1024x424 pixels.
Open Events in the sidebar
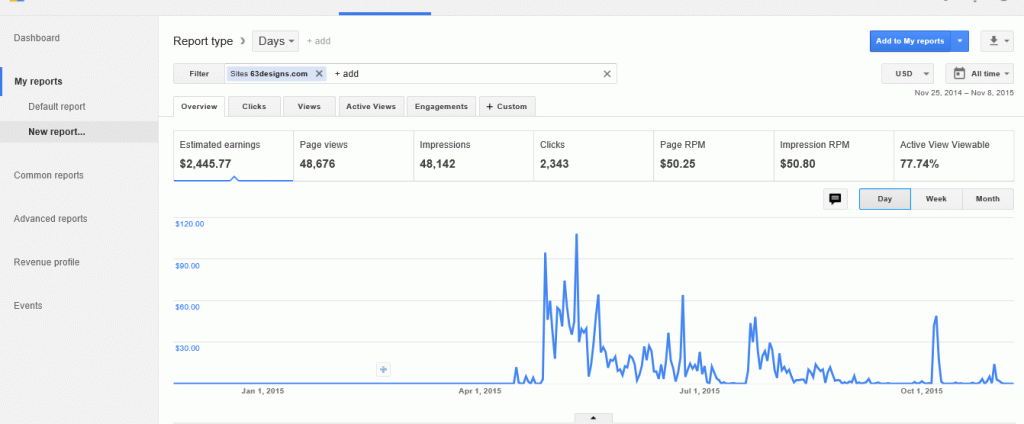click(27, 306)
